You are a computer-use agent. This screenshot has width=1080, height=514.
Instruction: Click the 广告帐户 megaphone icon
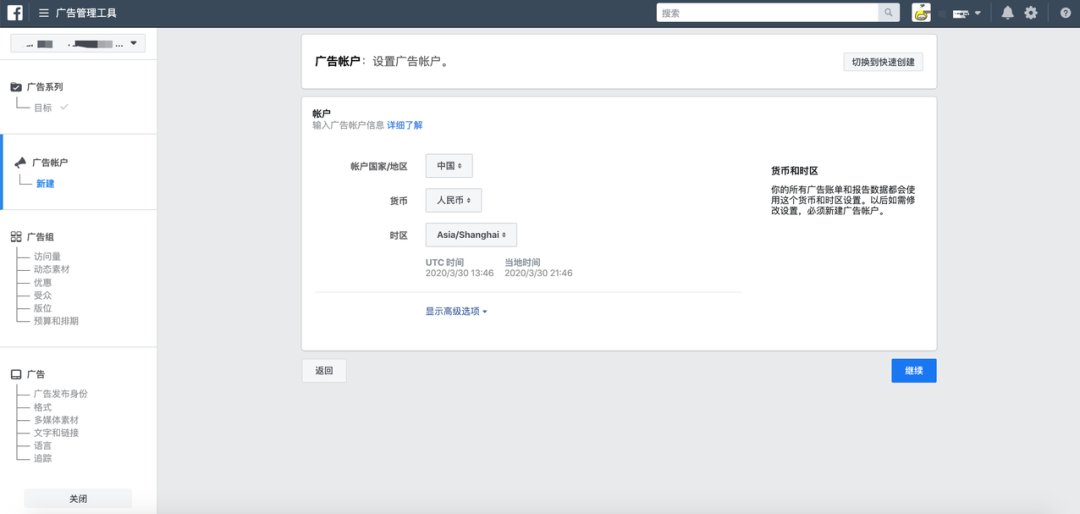pos(20,163)
